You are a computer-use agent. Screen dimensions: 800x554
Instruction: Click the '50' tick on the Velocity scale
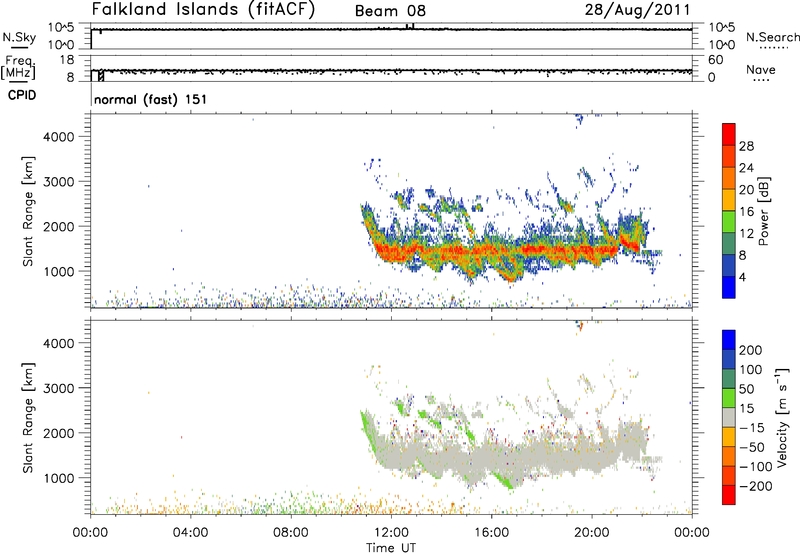746,389
